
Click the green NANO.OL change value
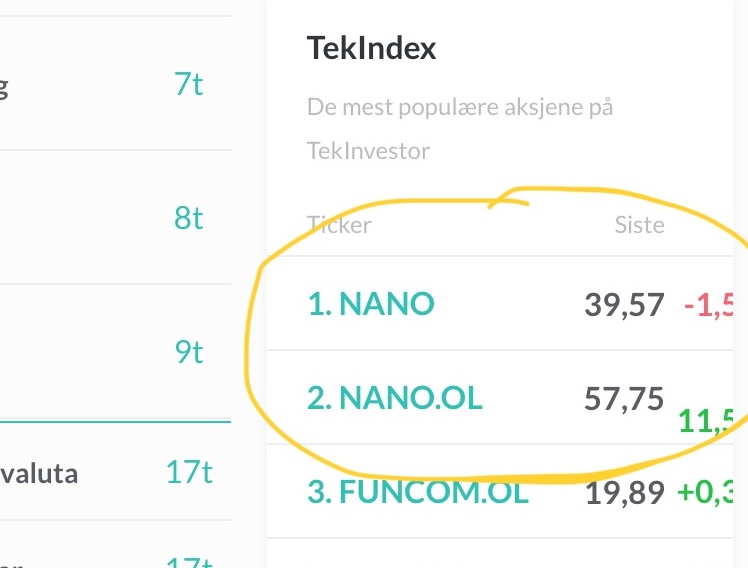point(706,421)
